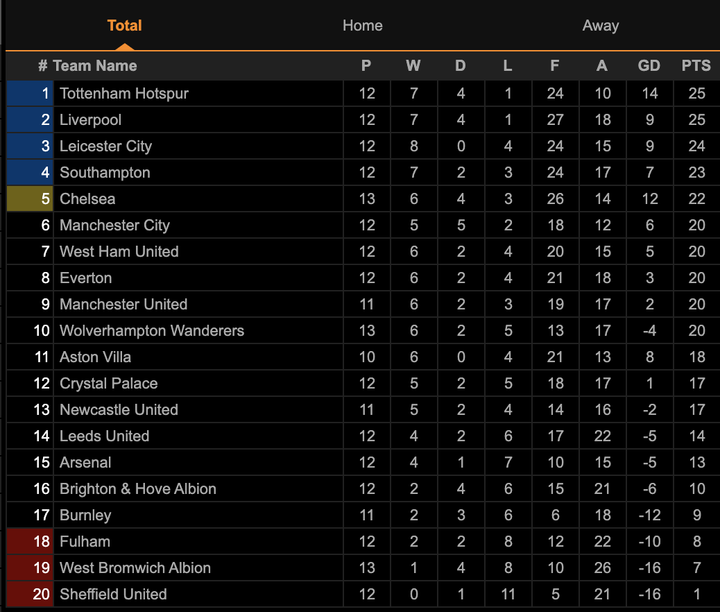Click the blue position 1 badge

point(29,94)
